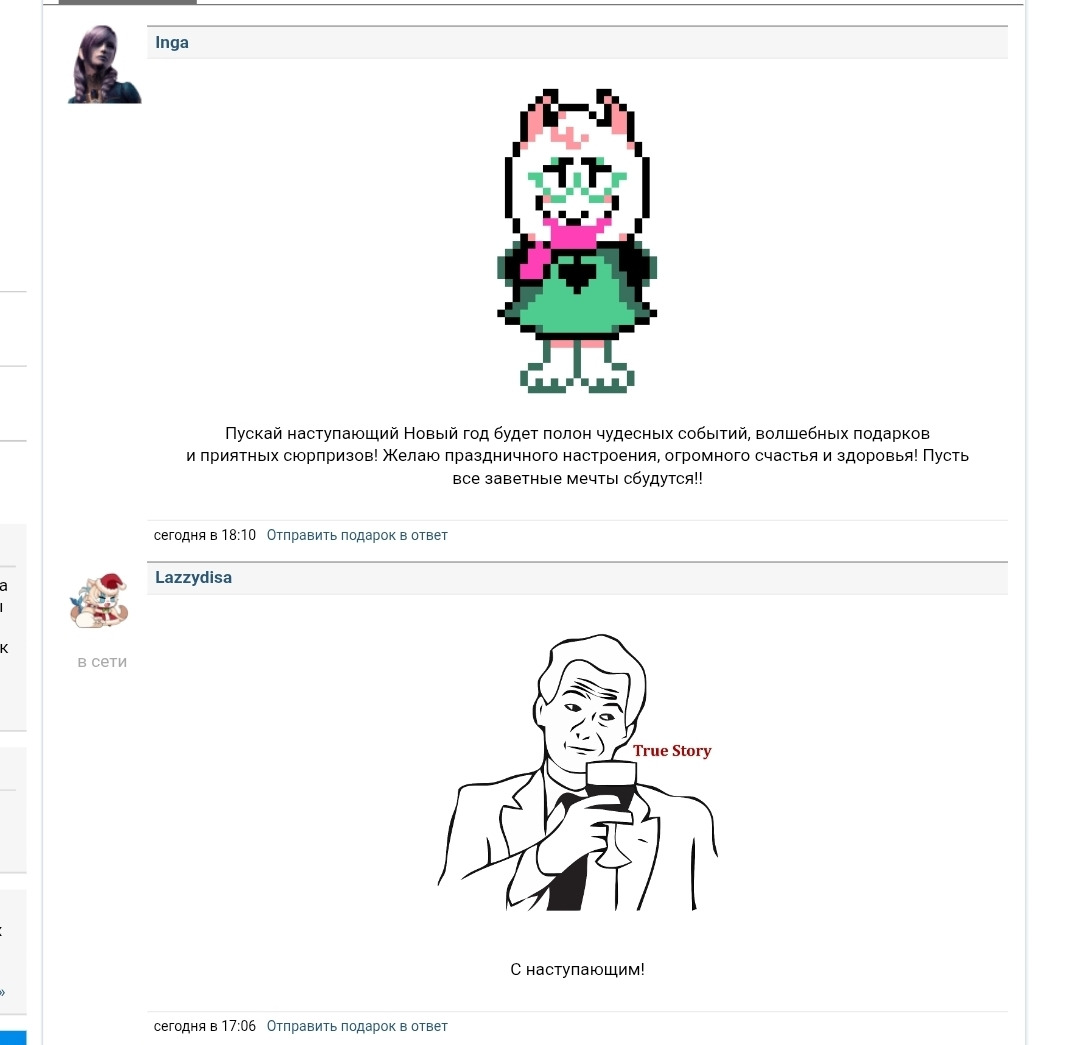The height and width of the screenshot is (1045, 1080).
Task: Follow the » link in left sidebar
Action: [3, 992]
